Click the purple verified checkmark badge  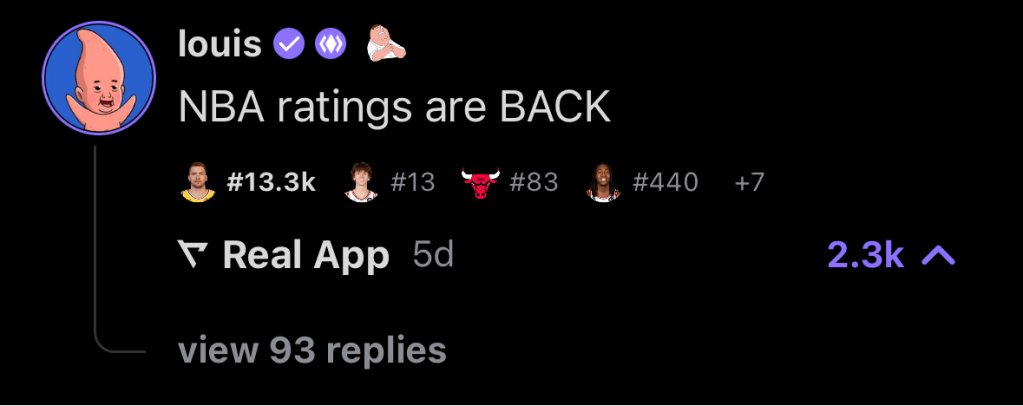pyautogui.click(x=288, y=45)
